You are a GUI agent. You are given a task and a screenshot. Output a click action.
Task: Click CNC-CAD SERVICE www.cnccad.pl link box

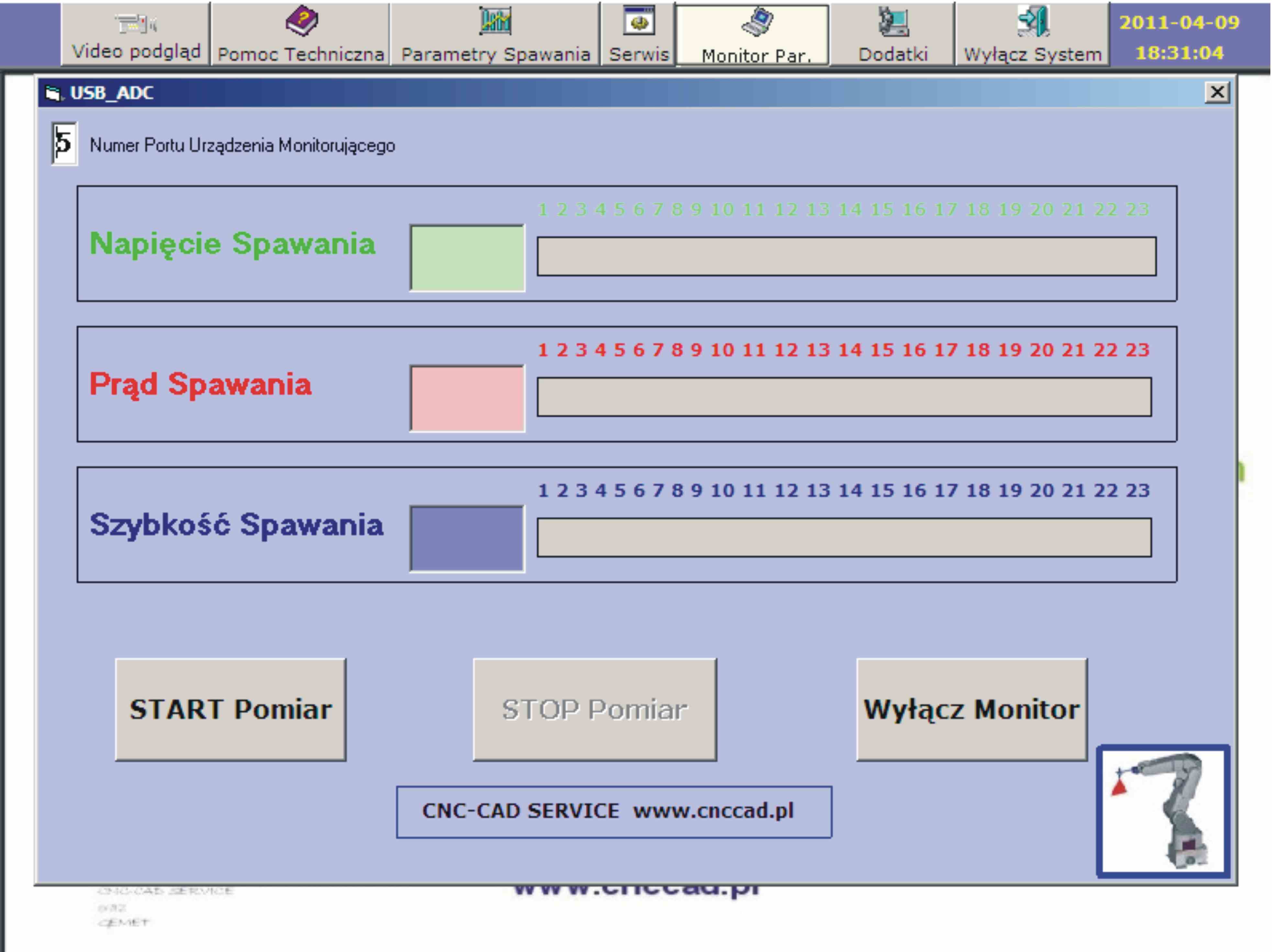pos(614,812)
